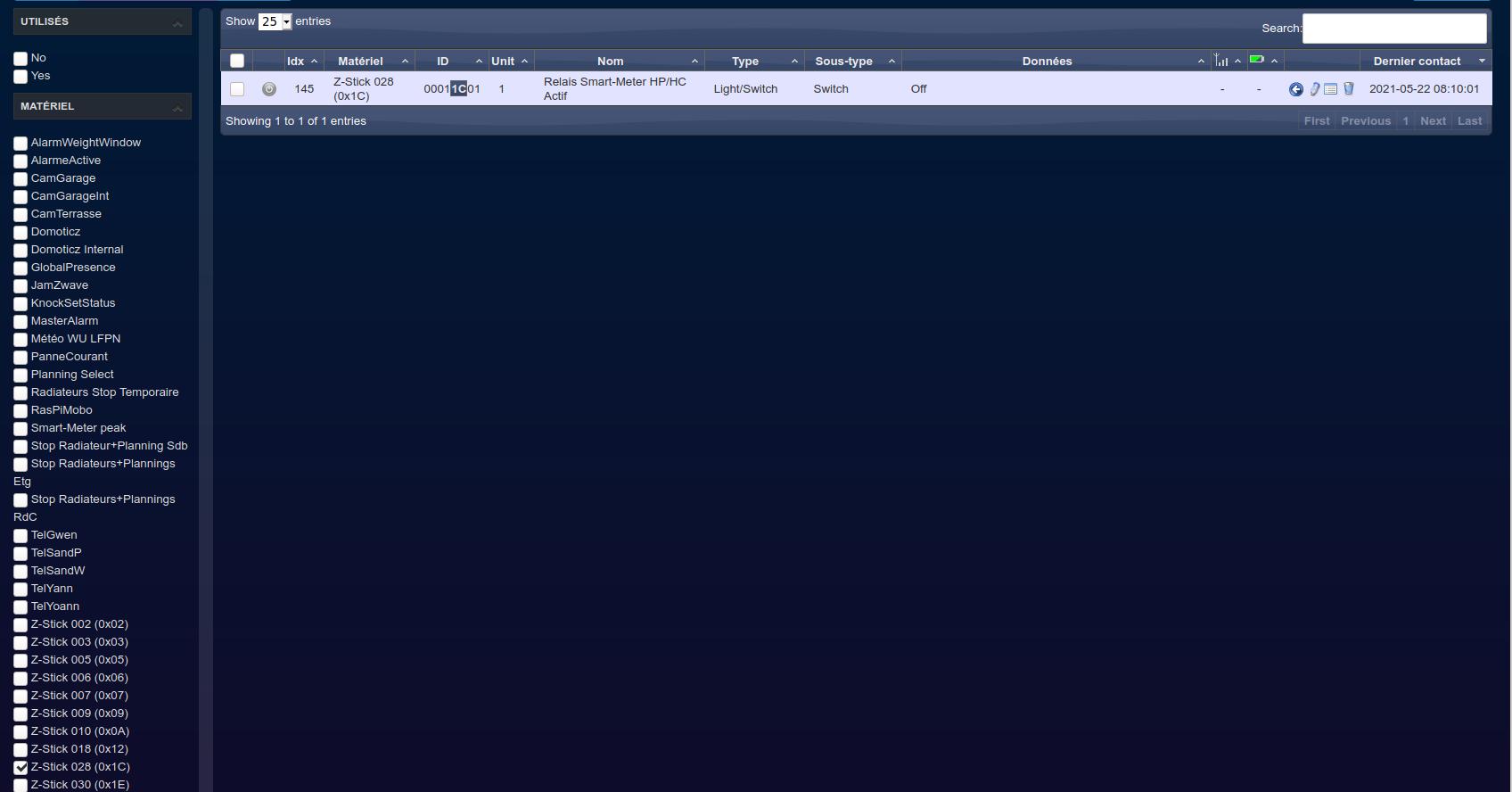Click the ID cell '00011C01'
The height and width of the screenshot is (792, 1512).
click(x=452, y=89)
